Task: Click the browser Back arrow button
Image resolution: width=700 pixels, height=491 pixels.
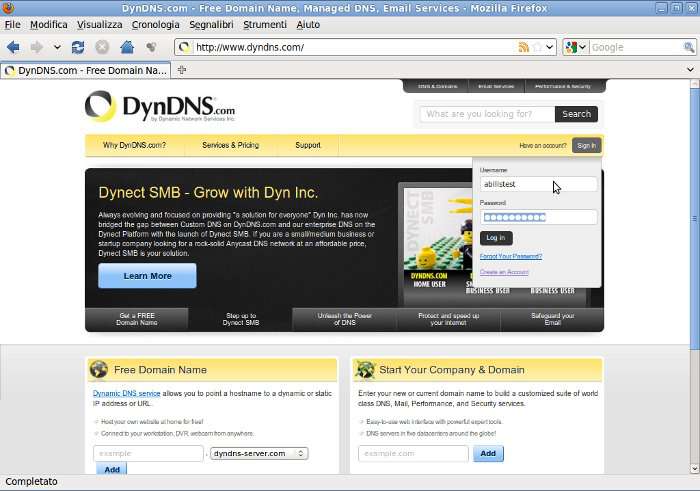Action: (x=13, y=47)
